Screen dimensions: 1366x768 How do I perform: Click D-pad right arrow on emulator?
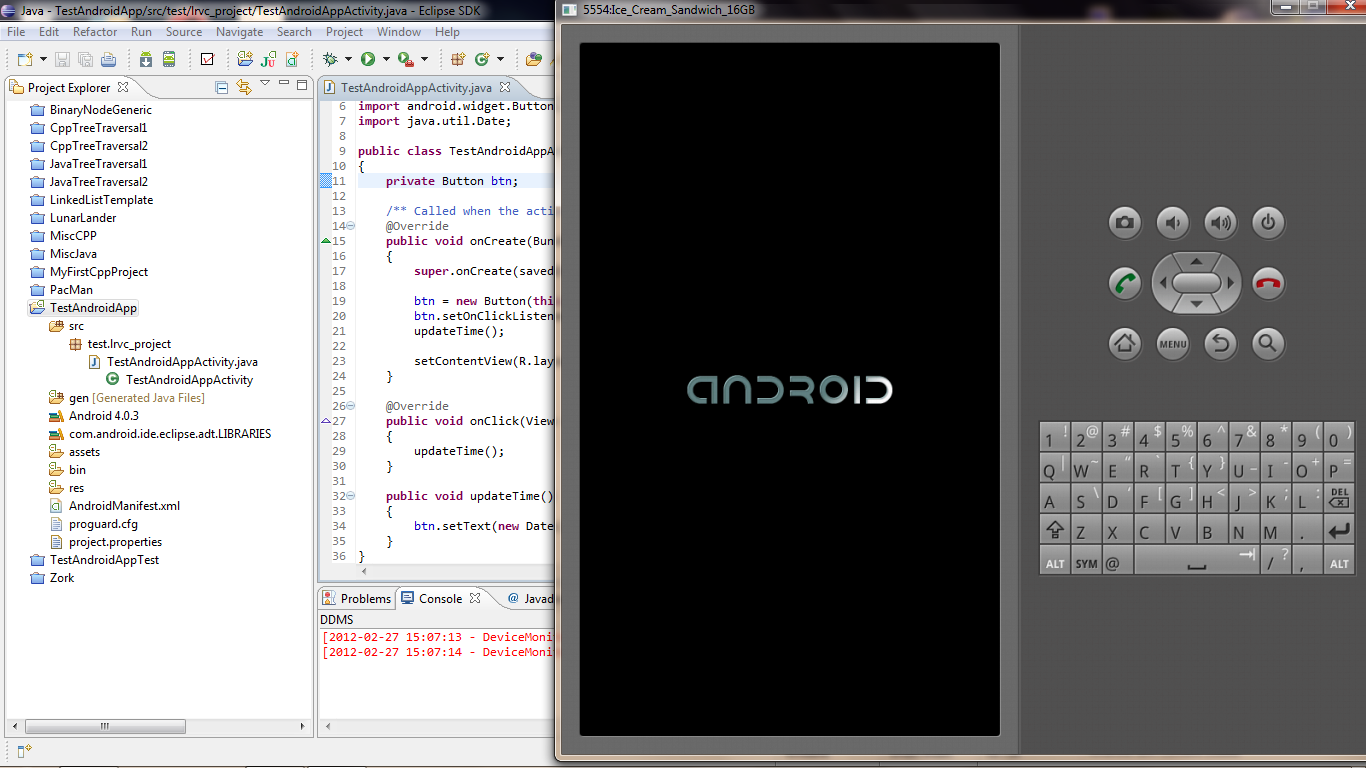(1231, 283)
